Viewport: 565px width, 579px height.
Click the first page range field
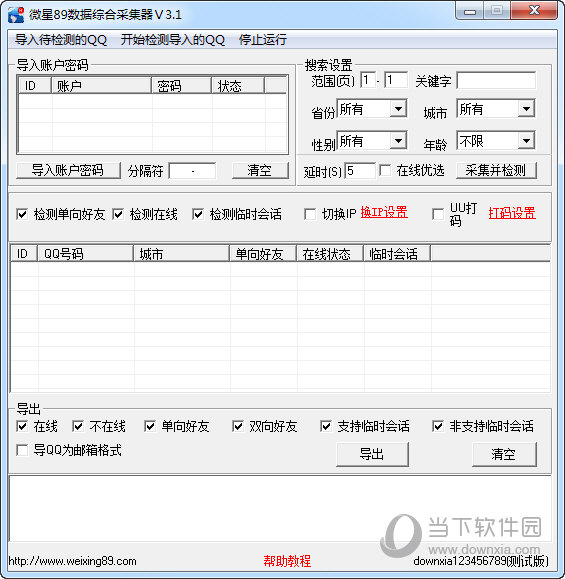coord(368,80)
